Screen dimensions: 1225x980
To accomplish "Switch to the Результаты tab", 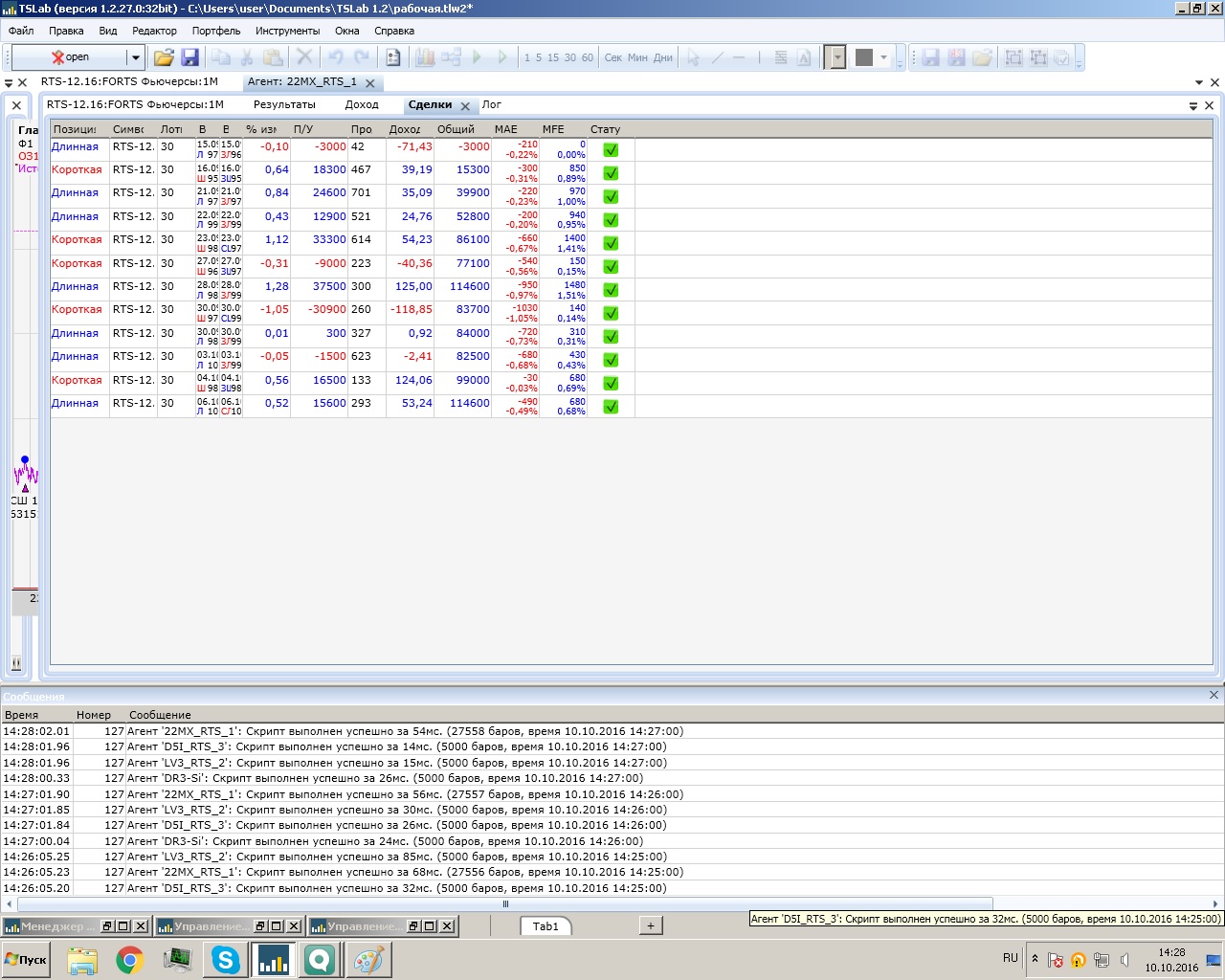I will pyautogui.click(x=284, y=105).
